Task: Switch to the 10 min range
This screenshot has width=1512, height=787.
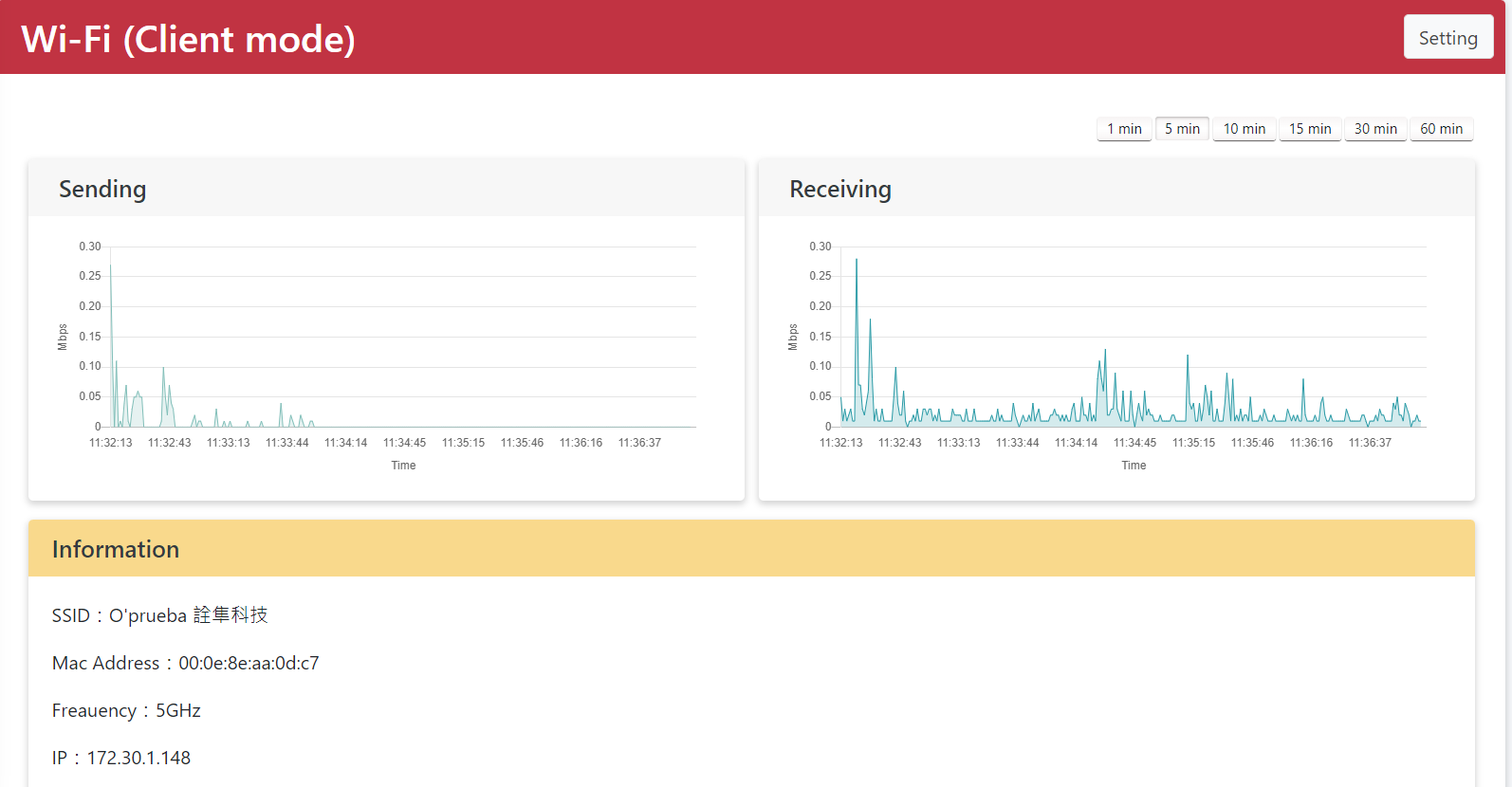Action: [x=1244, y=129]
